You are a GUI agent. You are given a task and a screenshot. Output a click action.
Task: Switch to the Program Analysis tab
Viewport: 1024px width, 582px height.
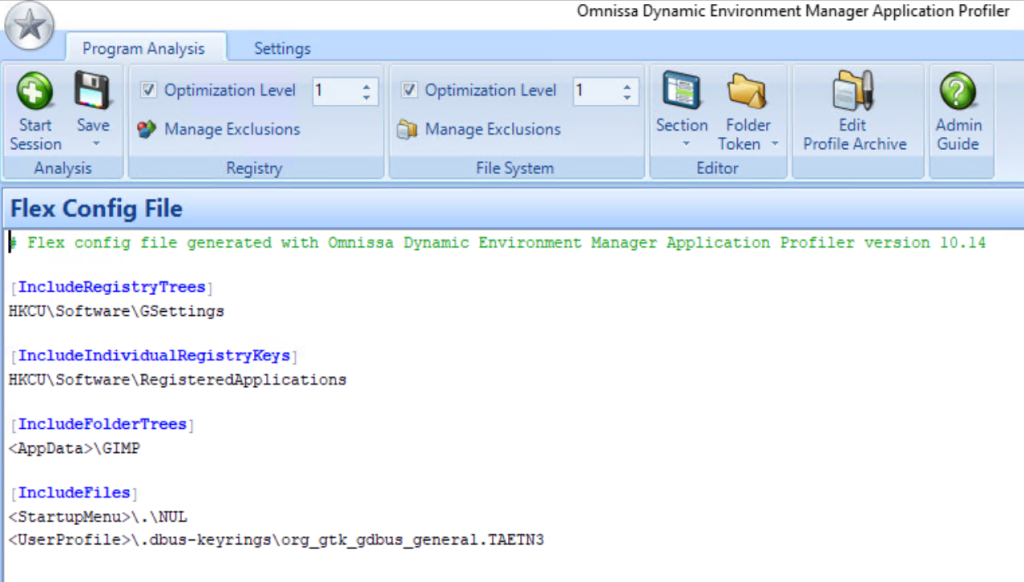pyautogui.click(x=144, y=48)
